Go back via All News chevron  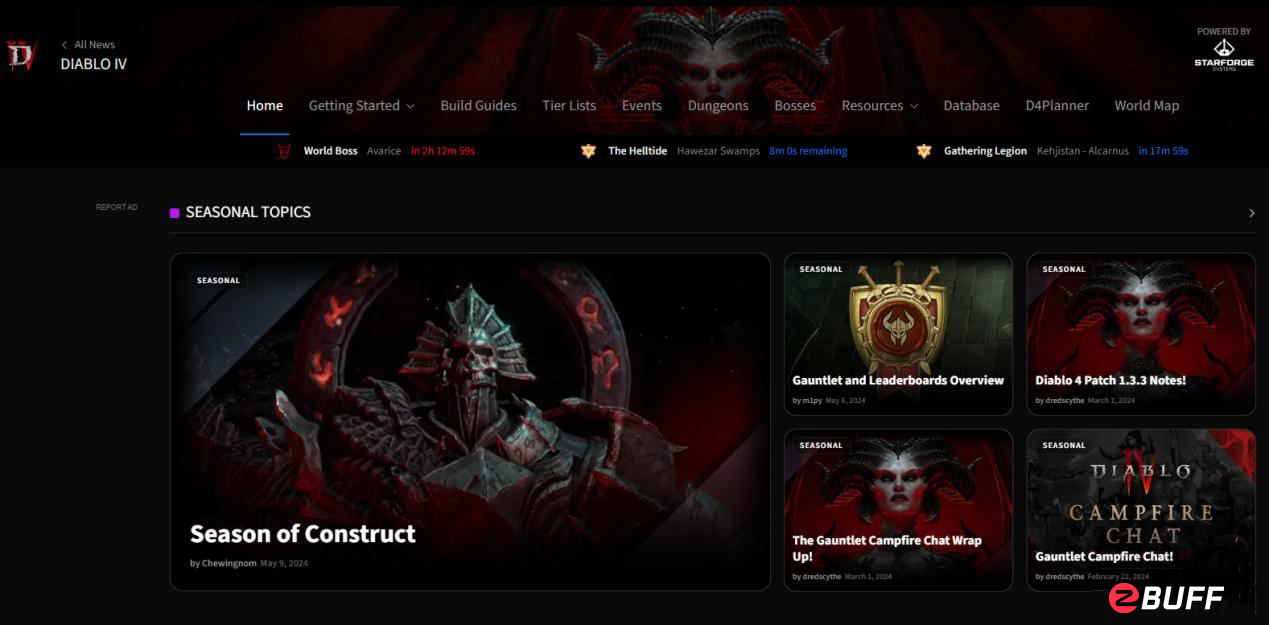[x=65, y=45]
